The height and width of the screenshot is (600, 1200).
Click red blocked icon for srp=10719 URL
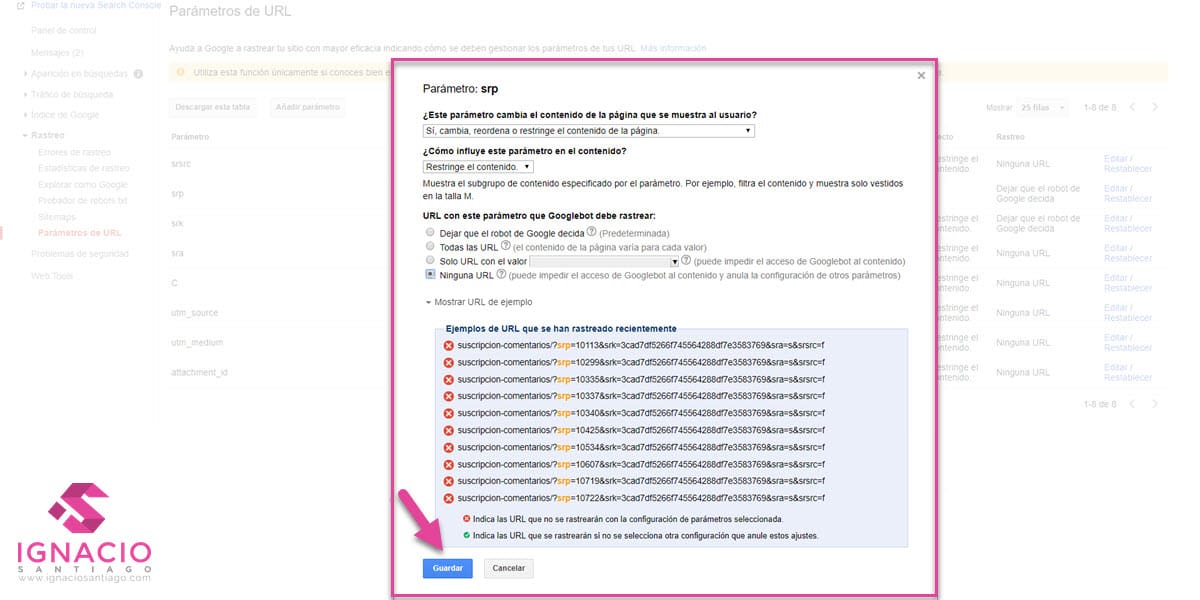pos(449,482)
